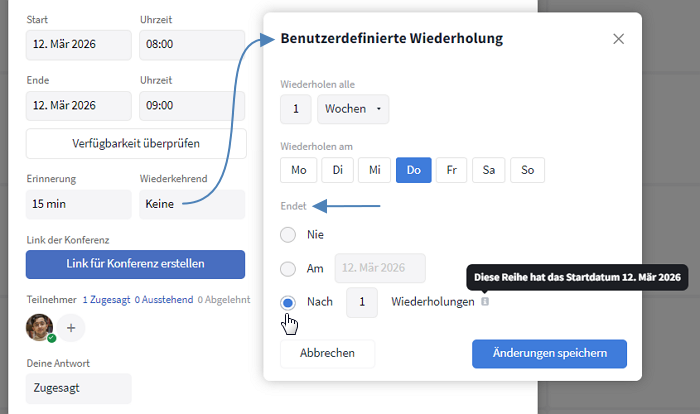Open the Start time 08:00 field
The image size is (700, 414).
pyautogui.click(x=192, y=45)
